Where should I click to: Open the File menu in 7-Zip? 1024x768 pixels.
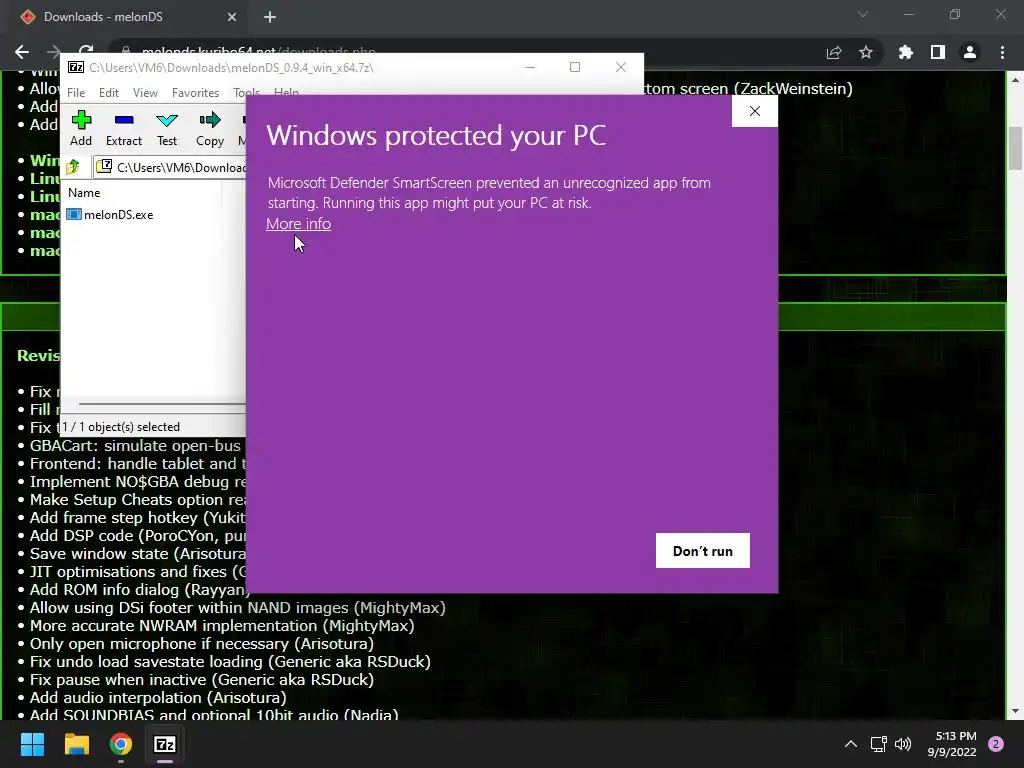pos(76,93)
